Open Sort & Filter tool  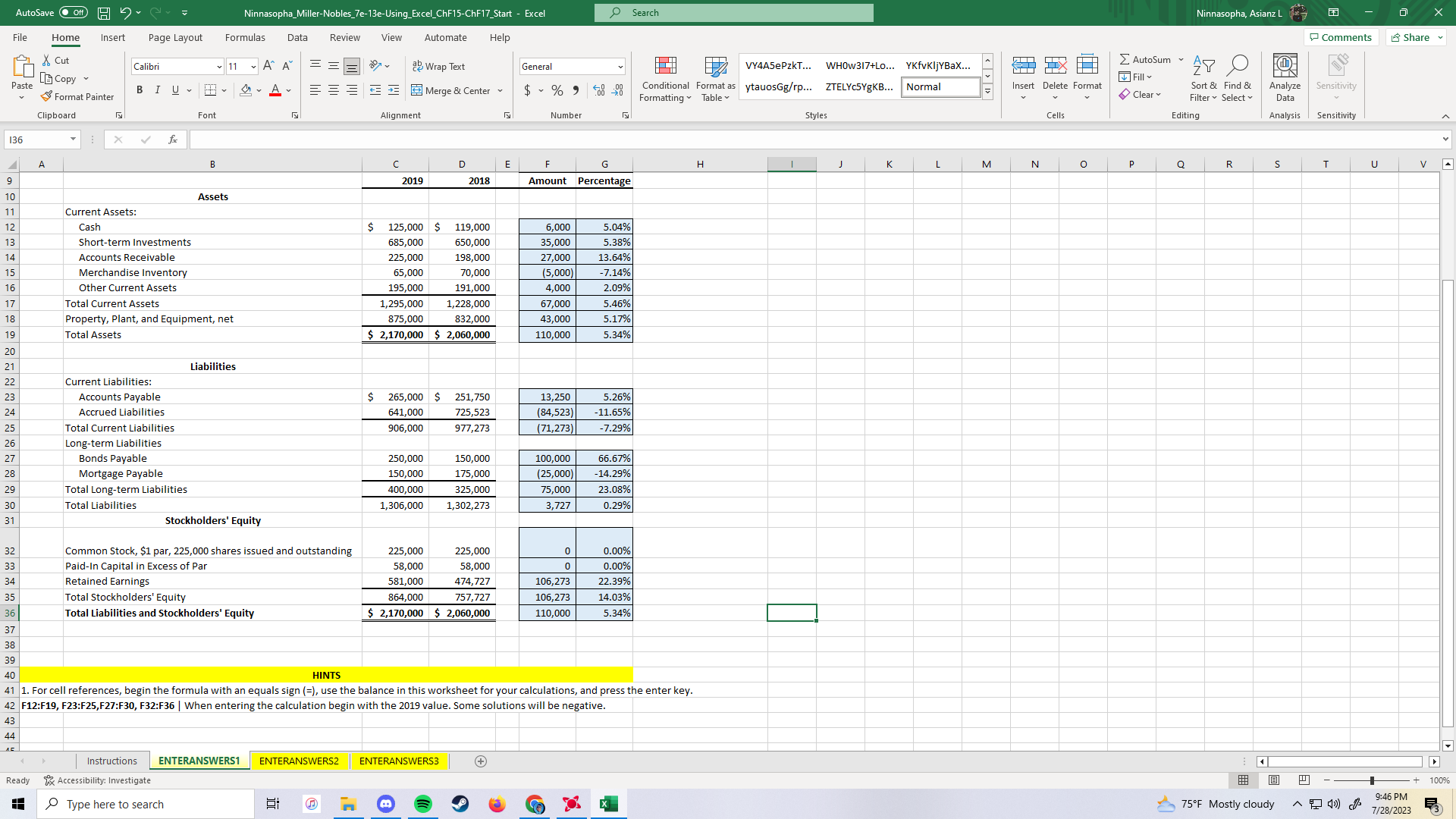tap(1203, 79)
